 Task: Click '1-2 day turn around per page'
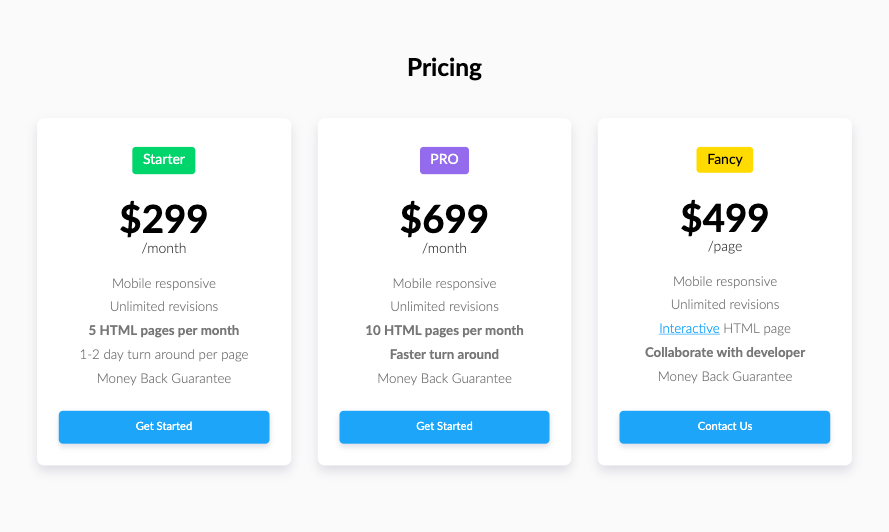(164, 354)
